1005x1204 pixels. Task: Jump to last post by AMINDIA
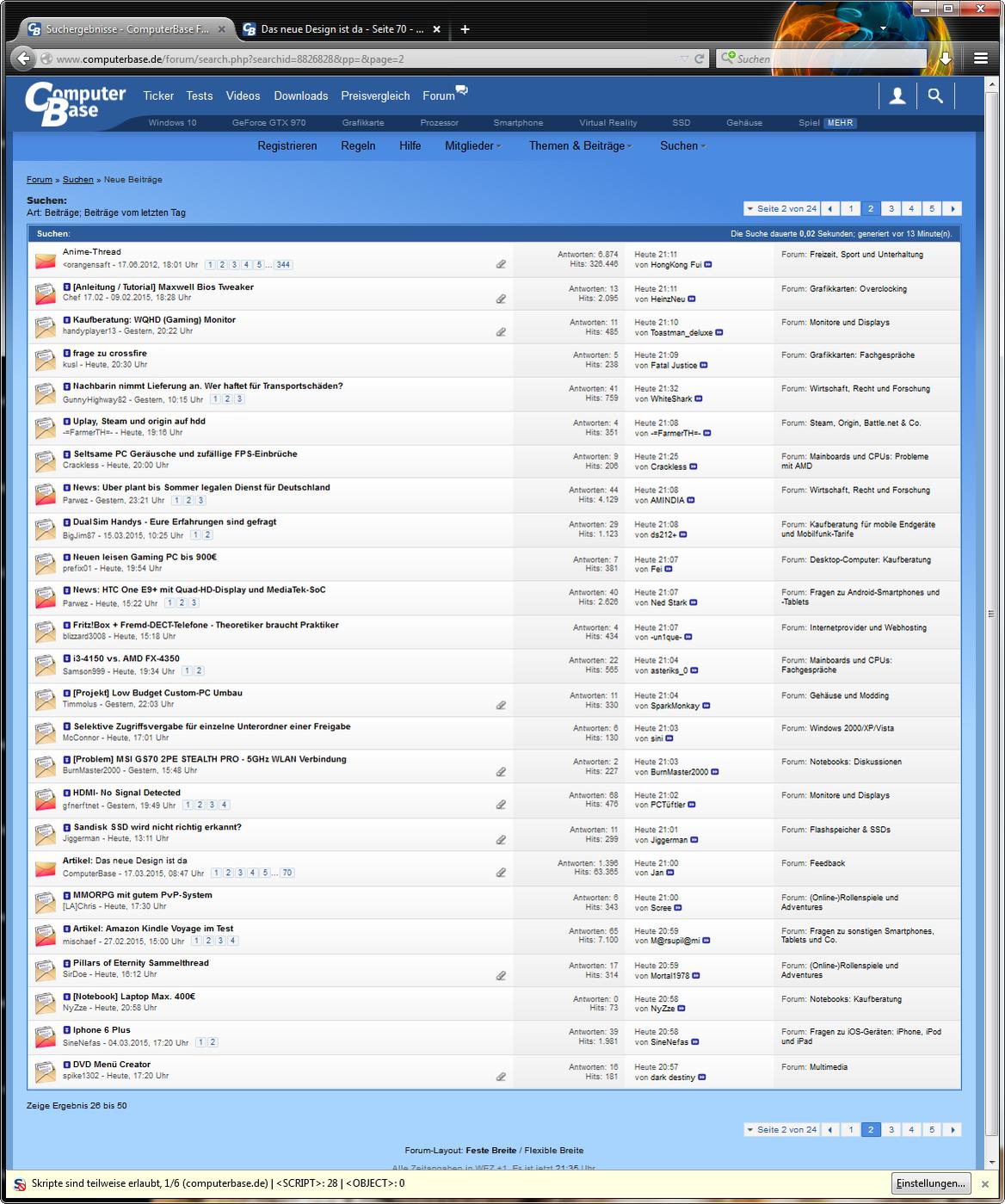click(x=691, y=500)
